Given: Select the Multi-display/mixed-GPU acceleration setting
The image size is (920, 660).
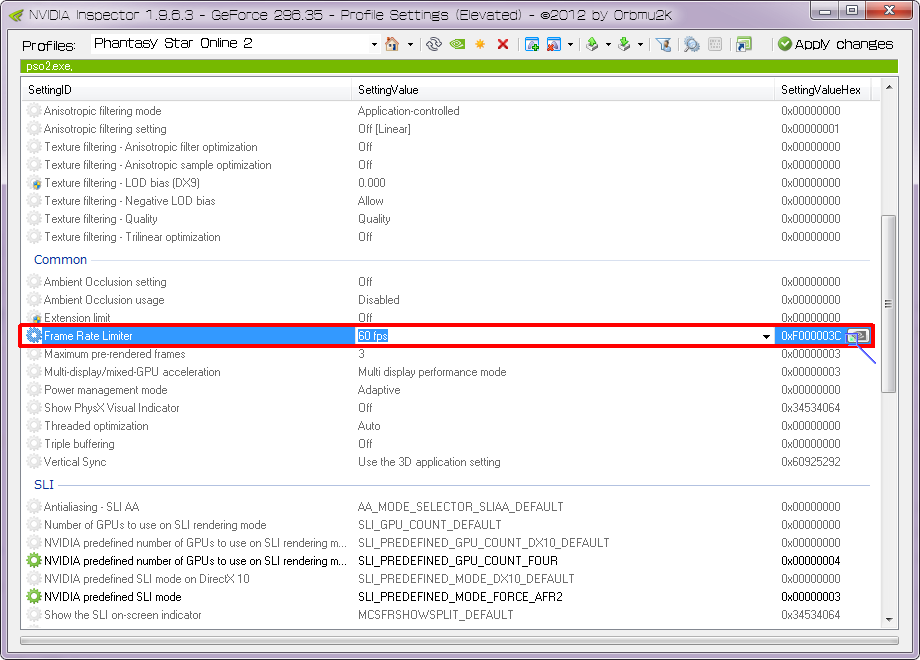Looking at the screenshot, I should [449, 372].
